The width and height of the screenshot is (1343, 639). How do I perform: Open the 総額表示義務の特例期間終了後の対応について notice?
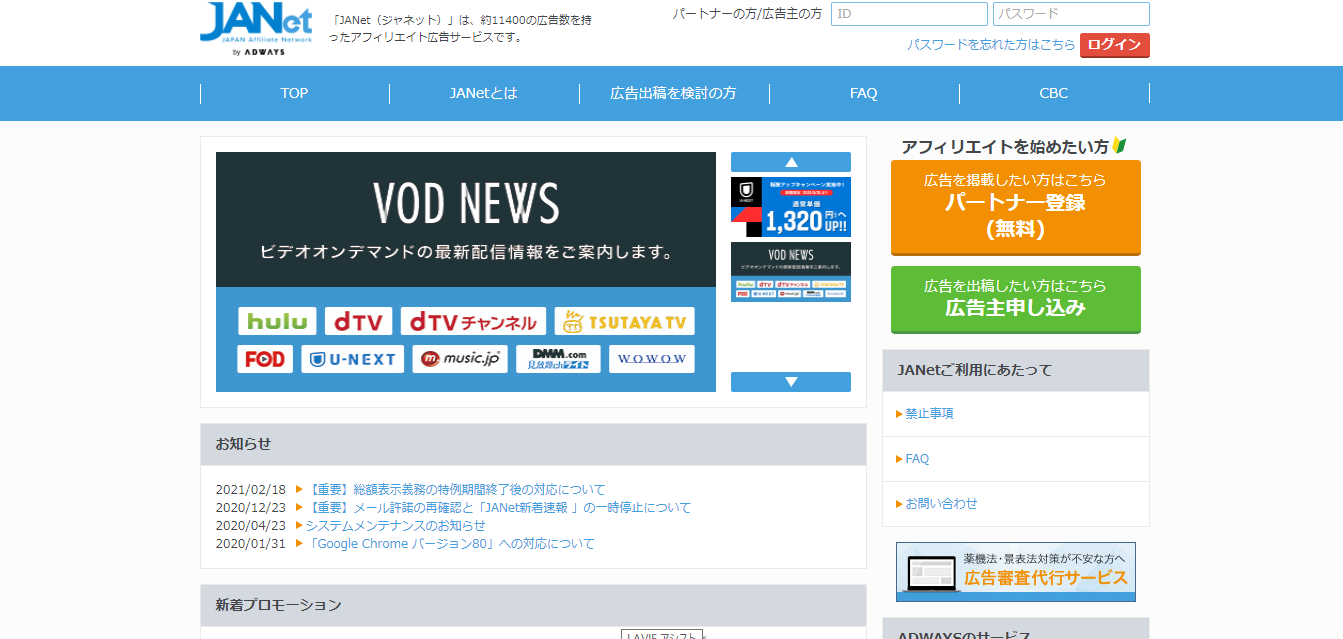(x=455, y=489)
